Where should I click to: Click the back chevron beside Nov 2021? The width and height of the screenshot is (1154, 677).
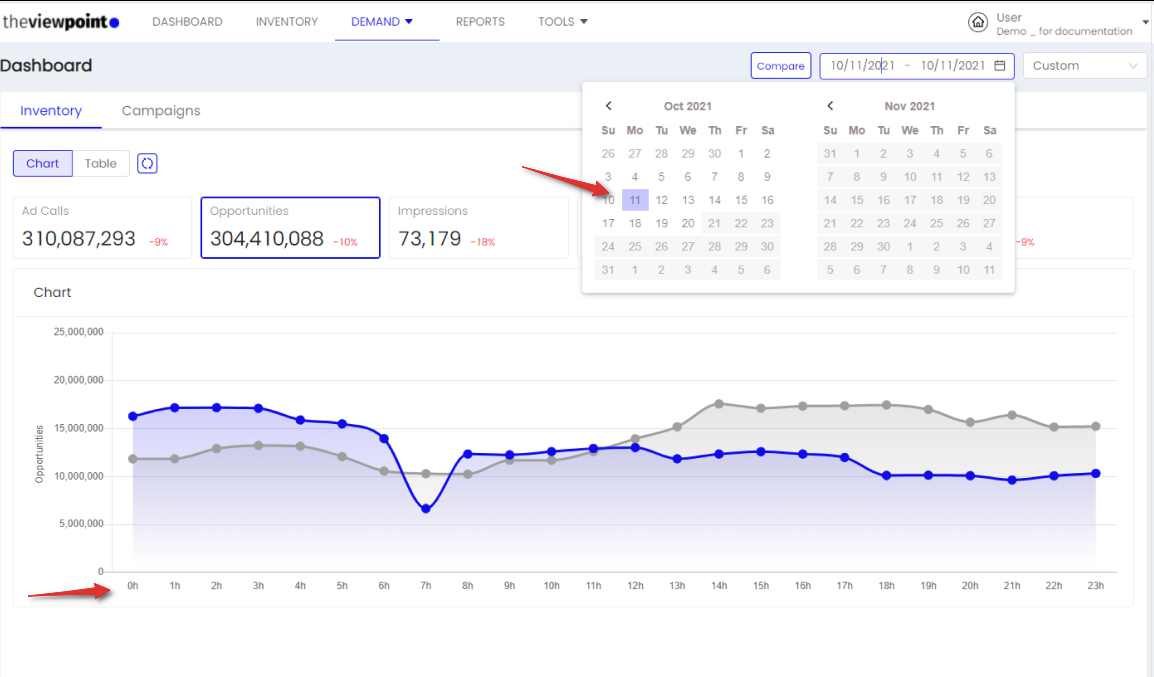click(830, 106)
